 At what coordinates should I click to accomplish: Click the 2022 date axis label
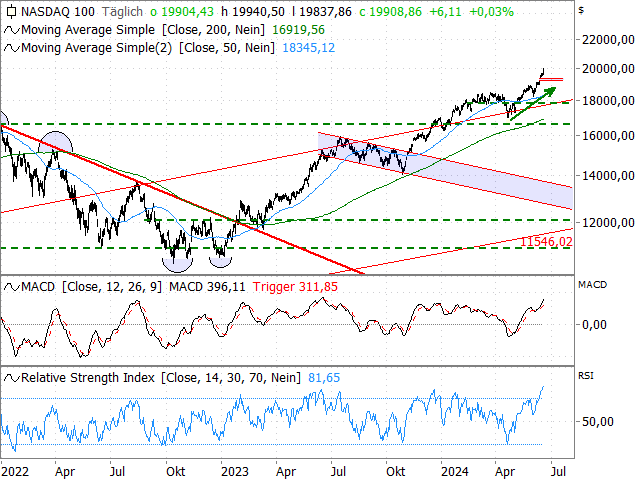pos(15,472)
